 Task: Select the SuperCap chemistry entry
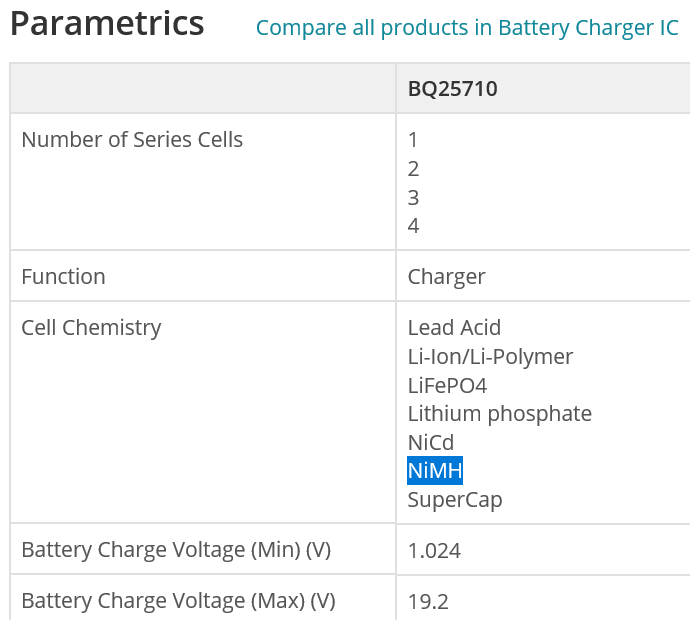455,500
